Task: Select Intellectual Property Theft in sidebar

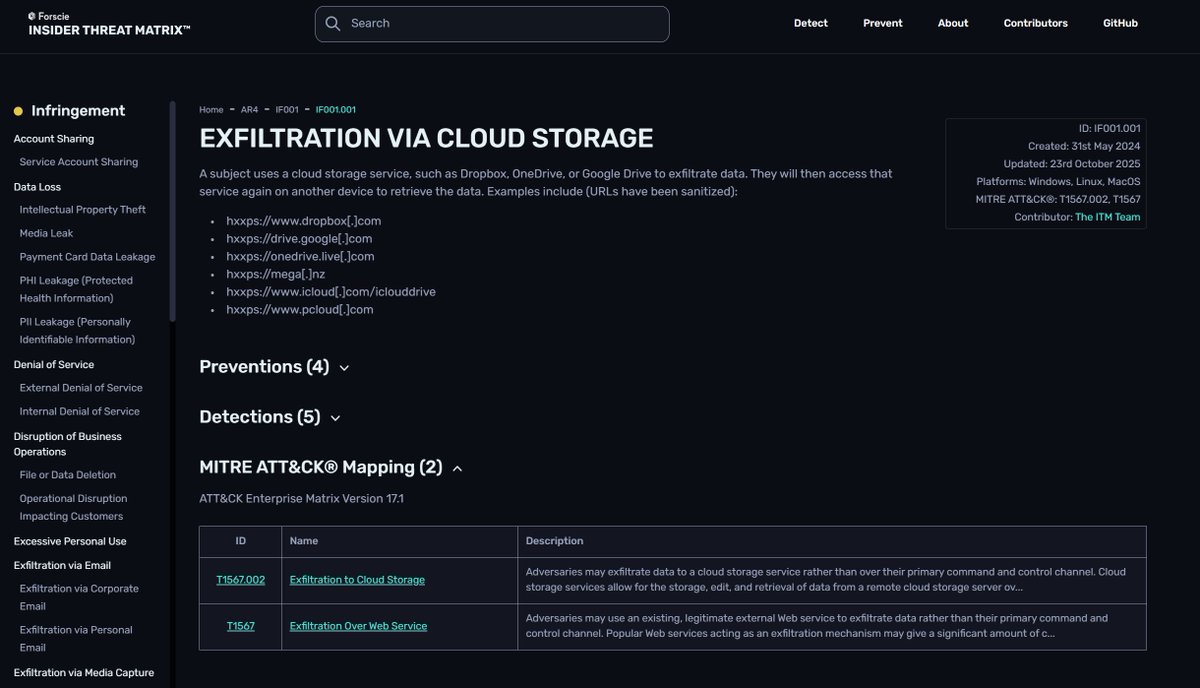Action: click(83, 210)
